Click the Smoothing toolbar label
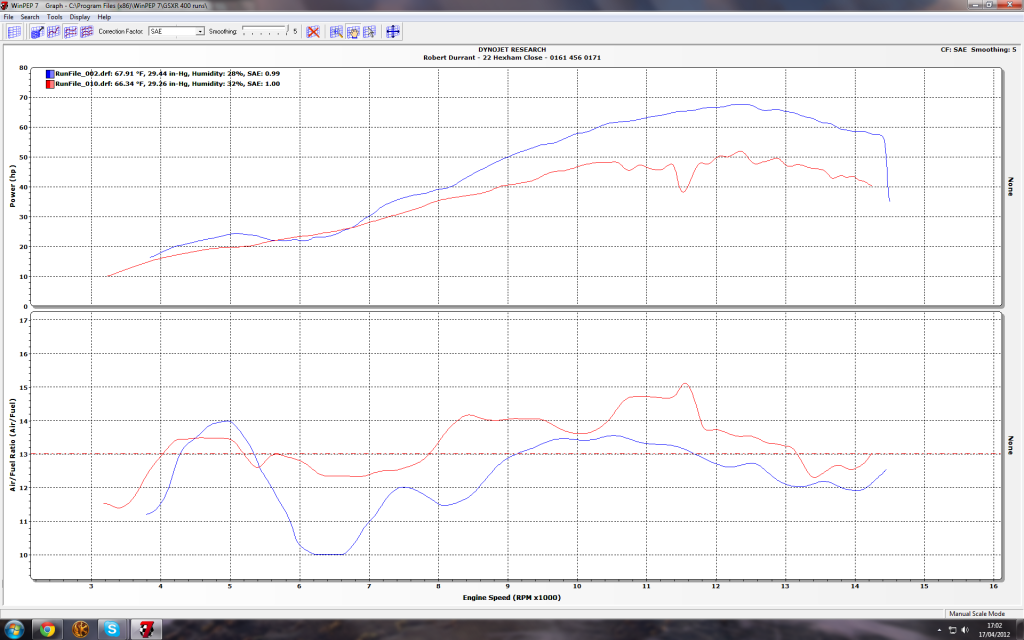The height and width of the screenshot is (640, 1024). tap(223, 31)
